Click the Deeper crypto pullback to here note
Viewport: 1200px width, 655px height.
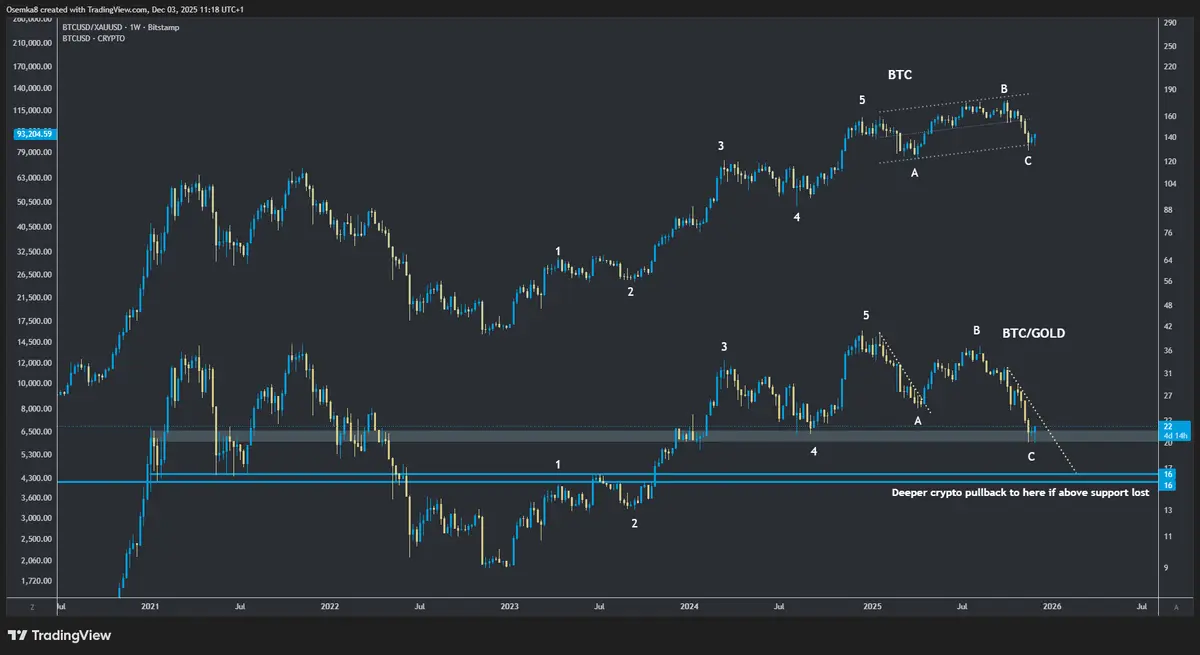pyautogui.click(x=1019, y=493)
